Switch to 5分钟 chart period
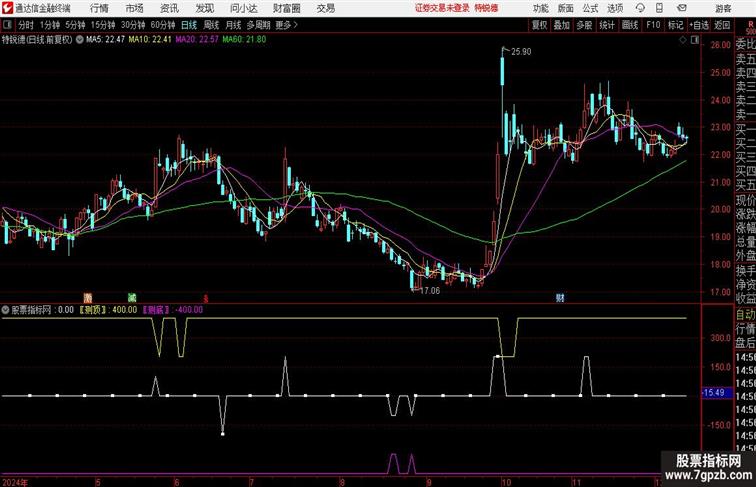 [75, 25]
